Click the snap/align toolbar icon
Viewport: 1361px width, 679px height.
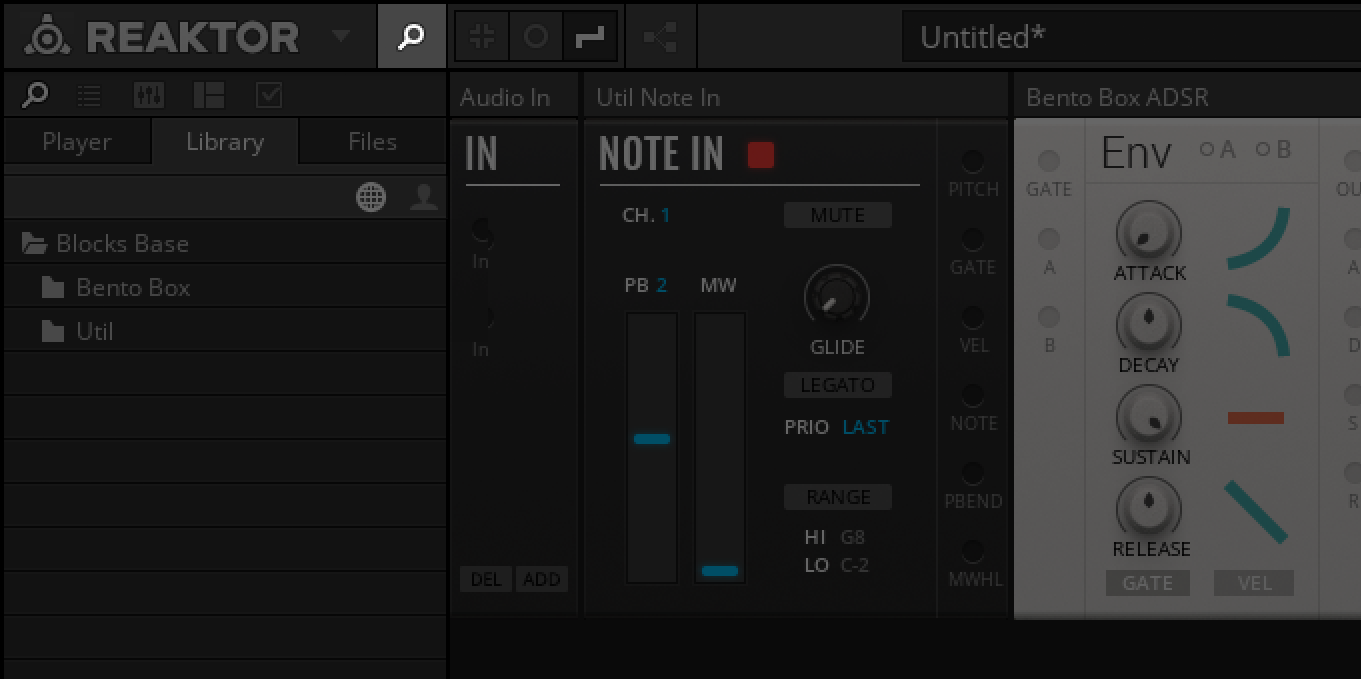tap(482, 37)
